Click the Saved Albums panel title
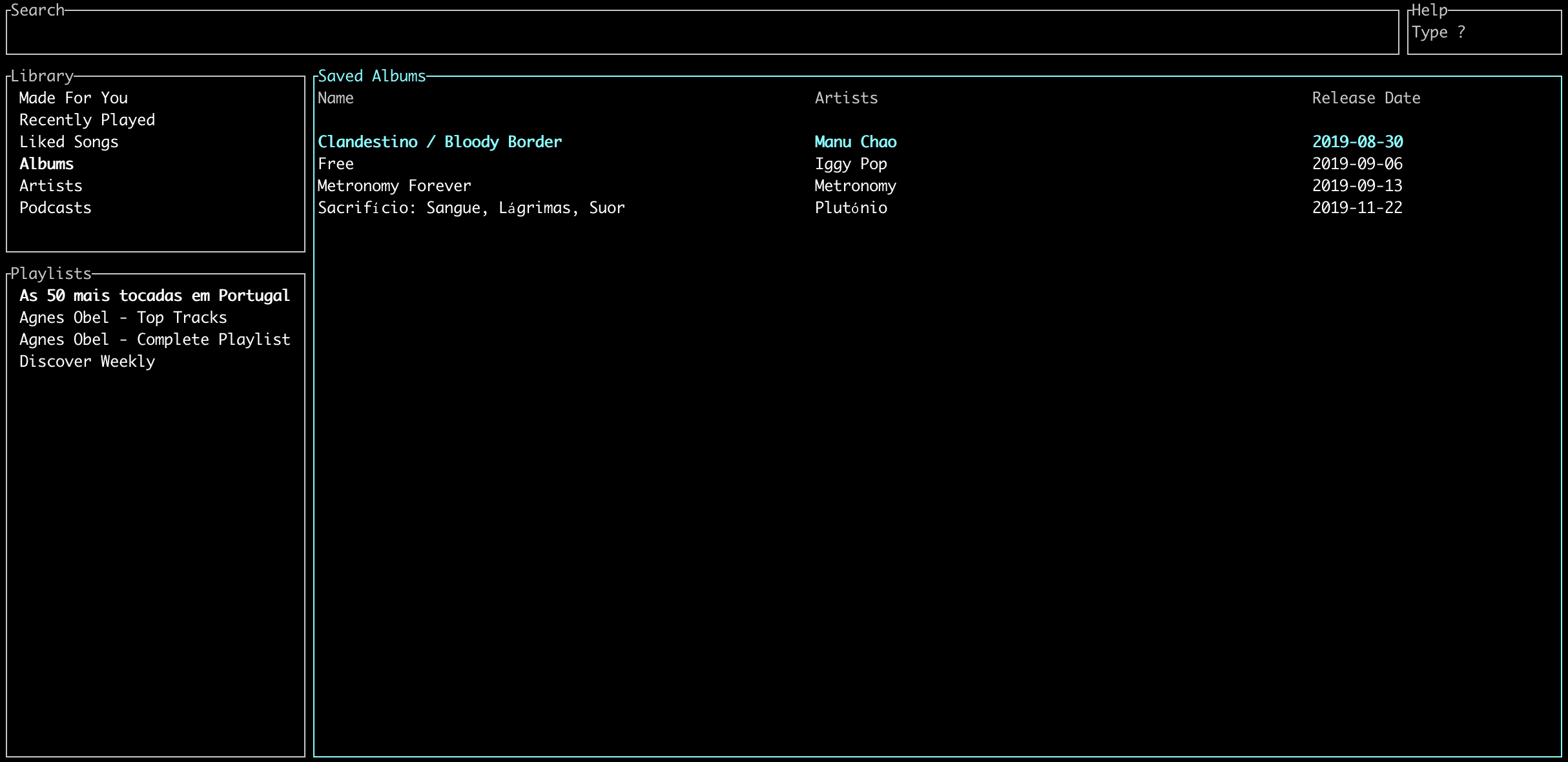Screen dimensions: 1568x762 click(371, 76)
